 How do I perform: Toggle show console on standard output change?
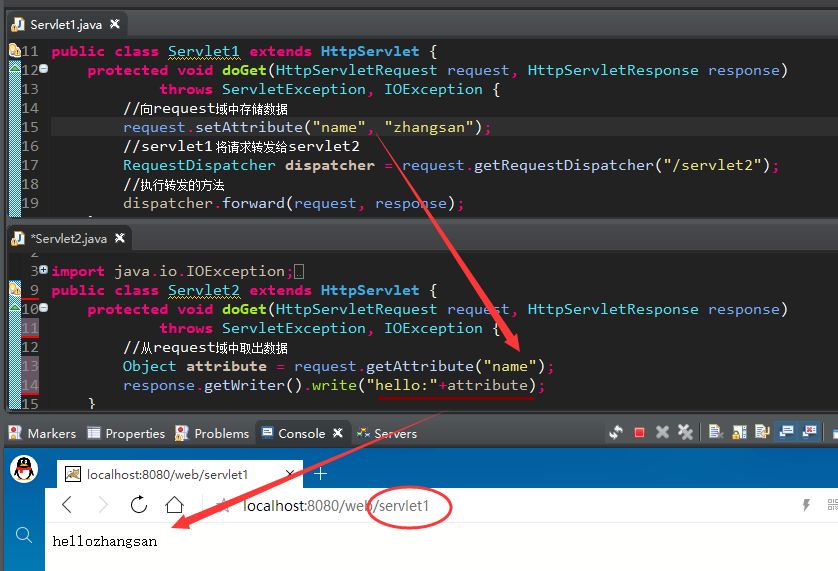(x=786, y=433)
